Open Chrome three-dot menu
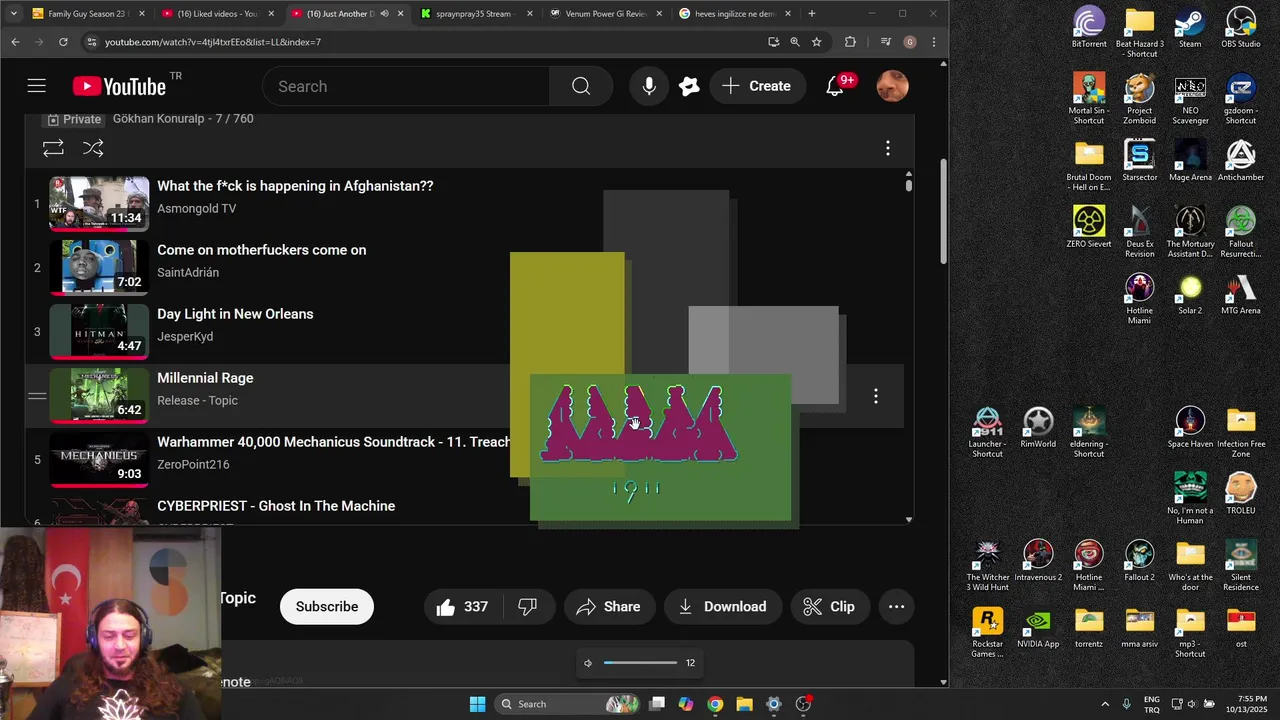The height and width of the screenshot is (720, 1280). tap(933, 42)
